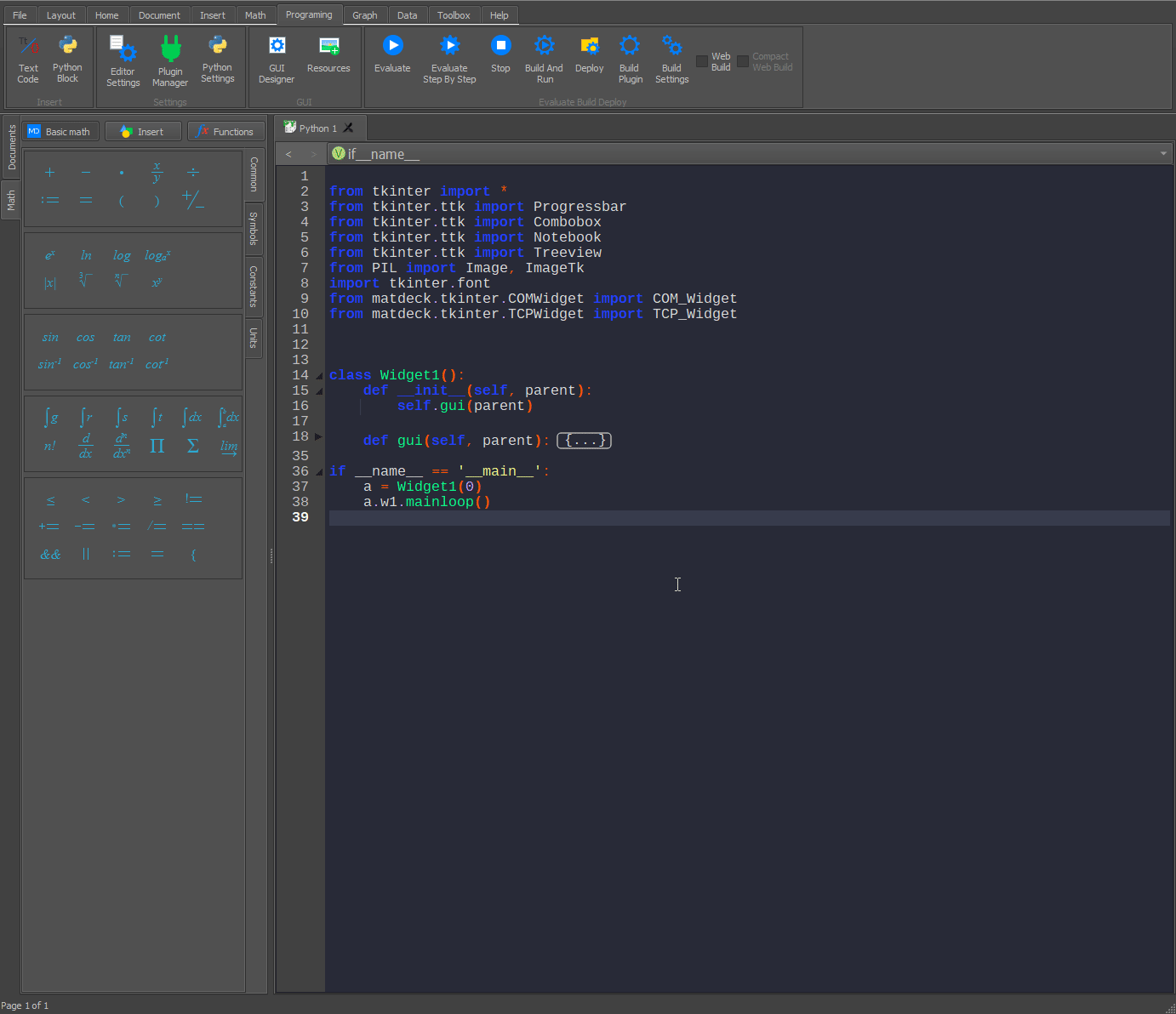Open the Graph ribbon tab
This screenshot has height=1014, width=1176.
364,15
